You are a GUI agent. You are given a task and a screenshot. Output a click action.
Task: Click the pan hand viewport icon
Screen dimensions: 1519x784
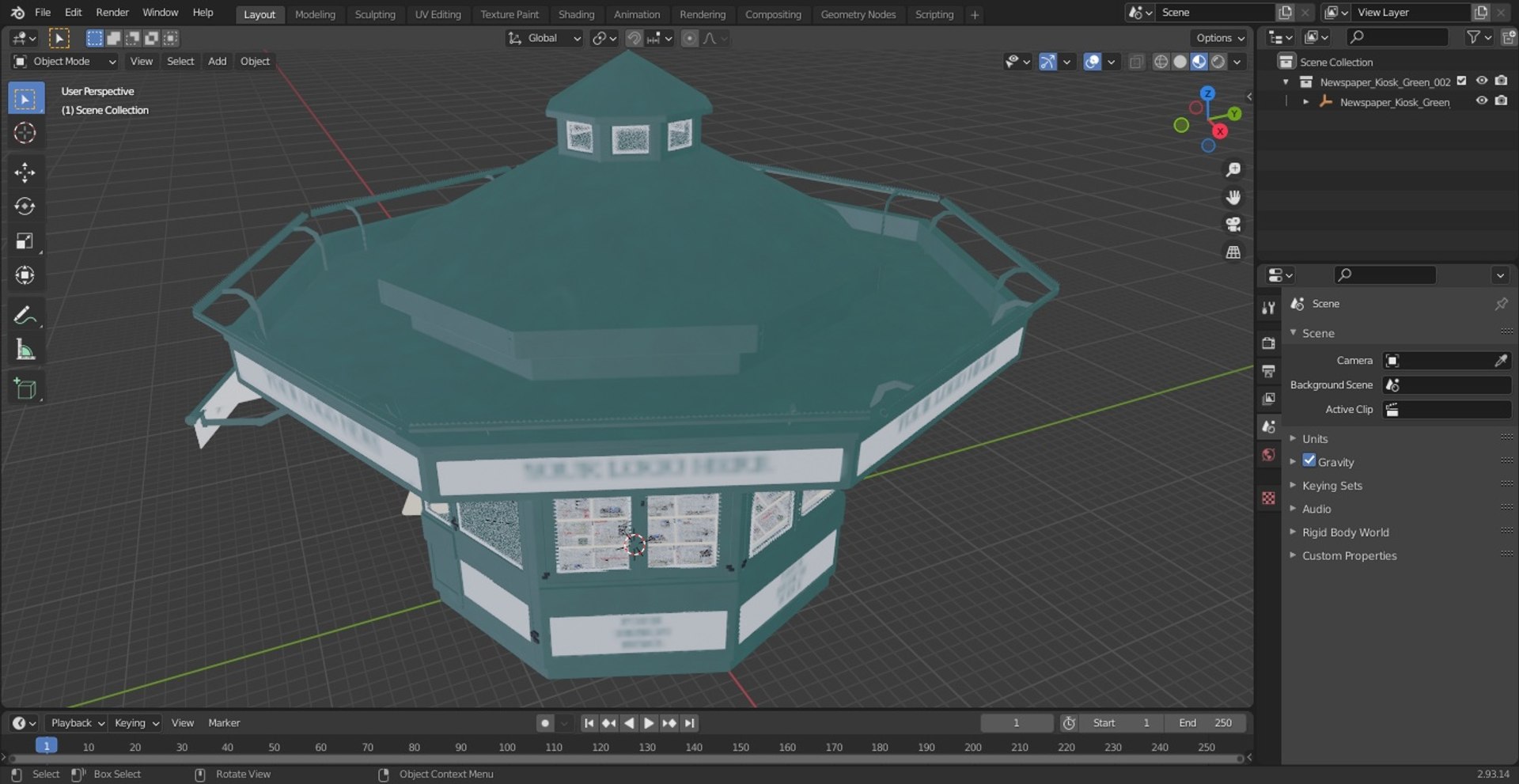[x=1233, y=197]
